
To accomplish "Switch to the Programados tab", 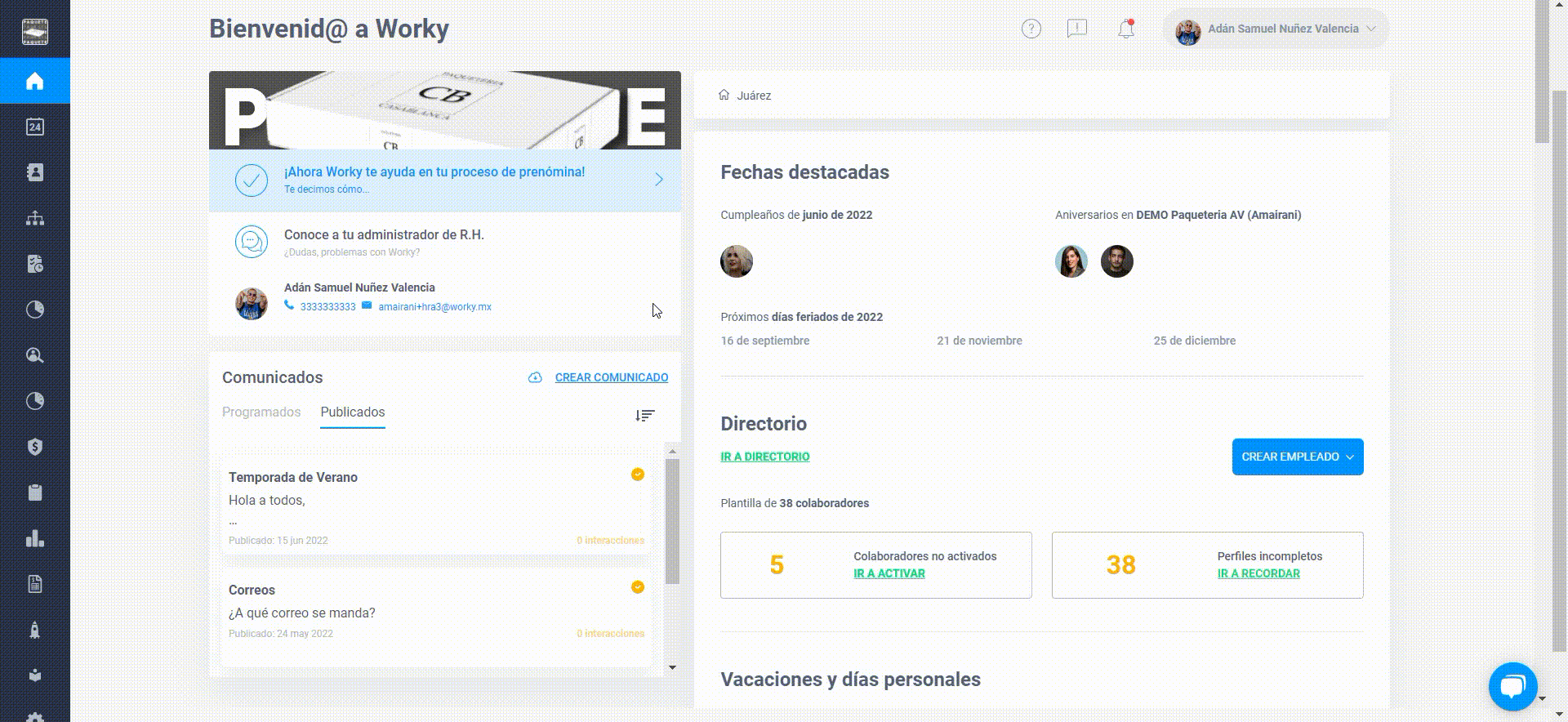I will pos(261,412).
